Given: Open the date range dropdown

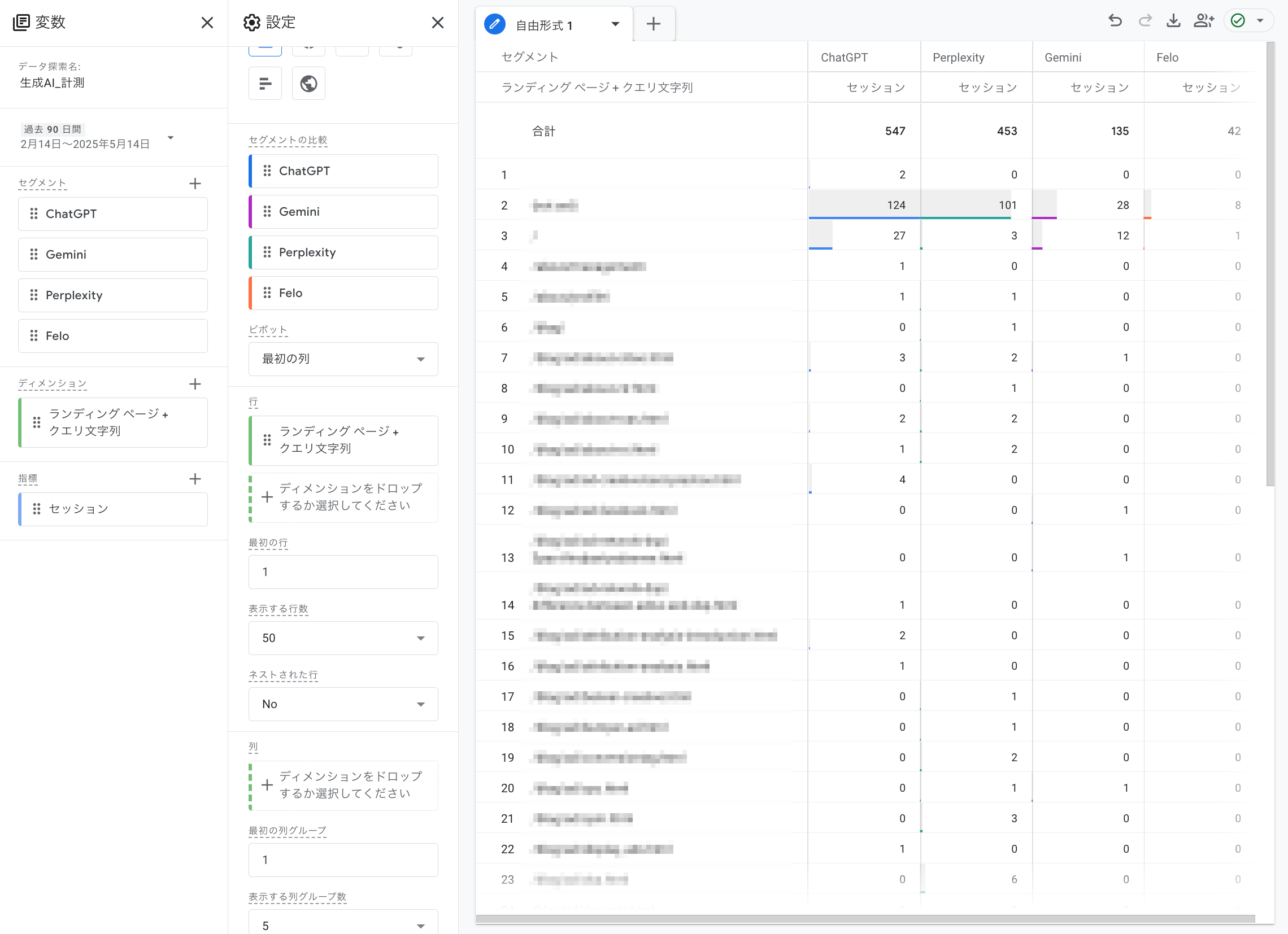Looking at the screenshot, I should [171, 137].
